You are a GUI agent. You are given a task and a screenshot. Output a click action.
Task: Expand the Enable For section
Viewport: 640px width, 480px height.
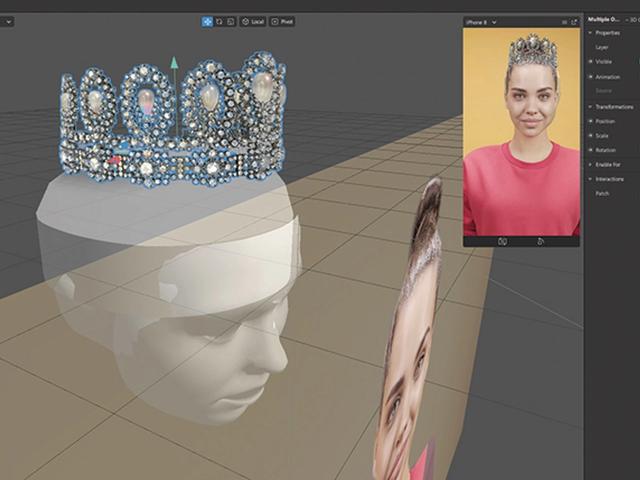pyautogui.click(x=590, y=164)
